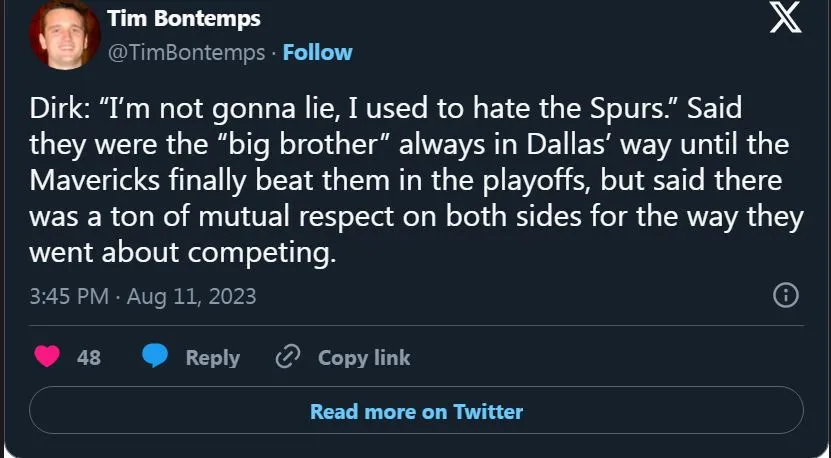Image resolution: width=831 pixels, height=458 pixels.
Task: Click the reply speech bubble icon
Action: point(155,357)
